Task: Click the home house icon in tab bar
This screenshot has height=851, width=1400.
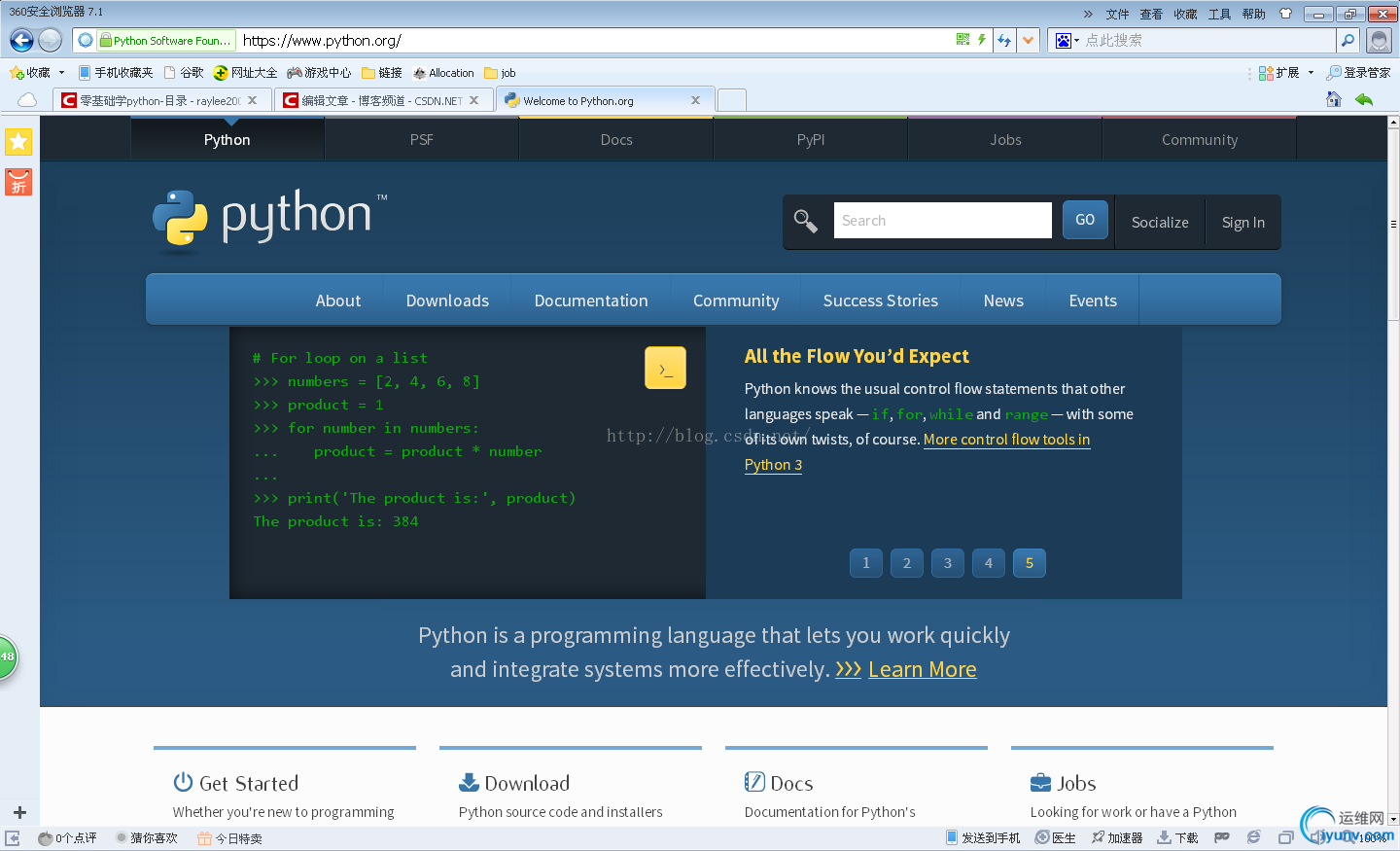Action: tap(1333, 99)
